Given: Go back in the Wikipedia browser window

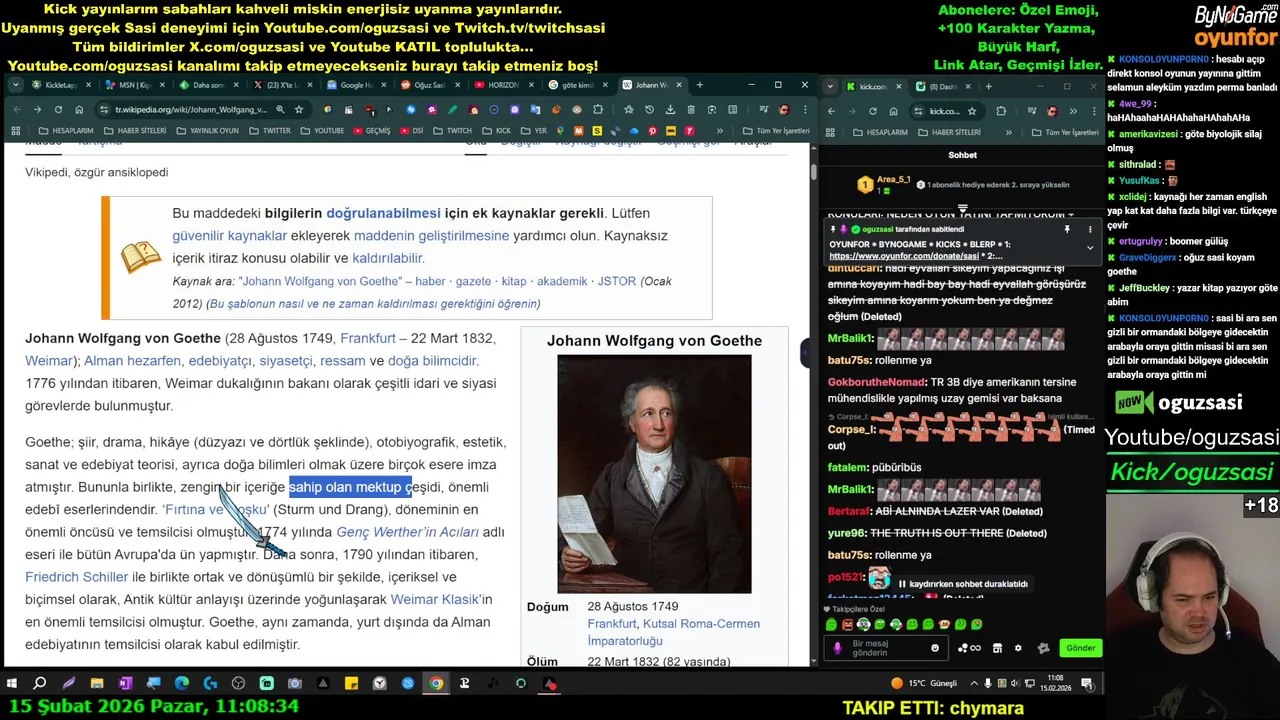Looking at the screenshot, I should [x=17, y=109].
